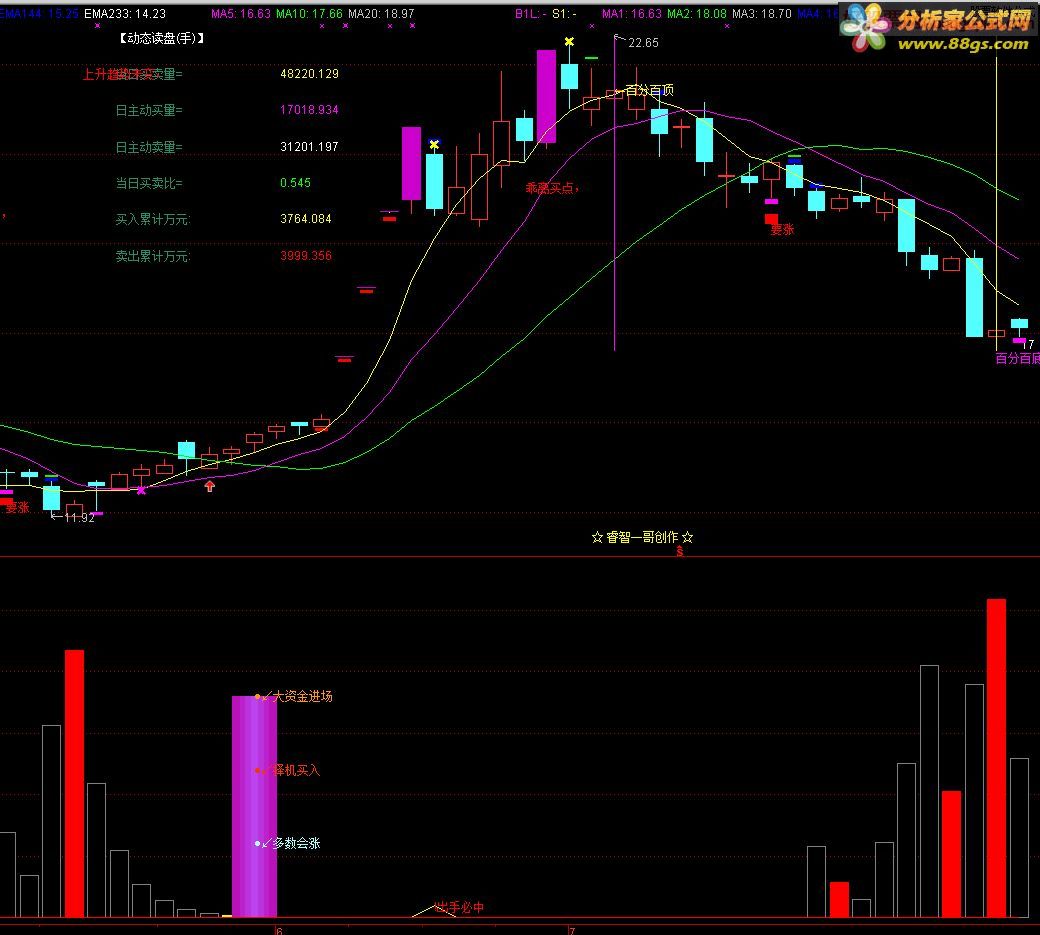This screenshot has width=1040, height=935.
Task: Click the red value 3999.356
Action: click(306, 255)
